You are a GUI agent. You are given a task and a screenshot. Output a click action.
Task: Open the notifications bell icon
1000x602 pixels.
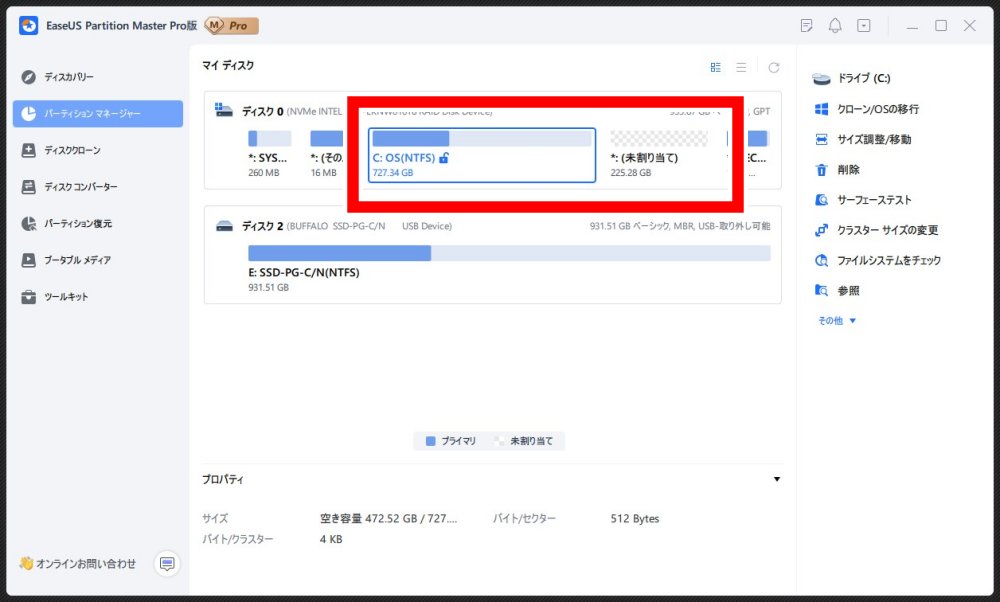tap(835, 26)
